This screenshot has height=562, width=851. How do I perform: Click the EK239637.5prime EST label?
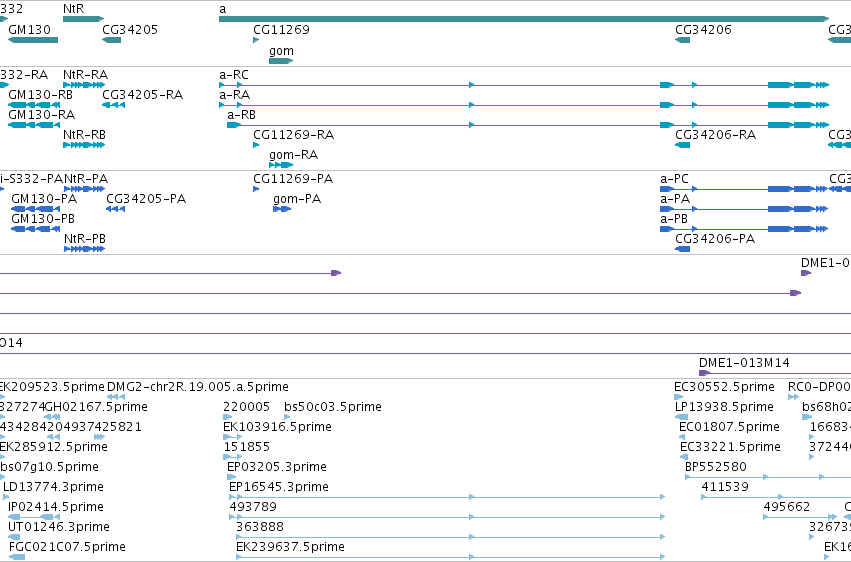(290, 547)
